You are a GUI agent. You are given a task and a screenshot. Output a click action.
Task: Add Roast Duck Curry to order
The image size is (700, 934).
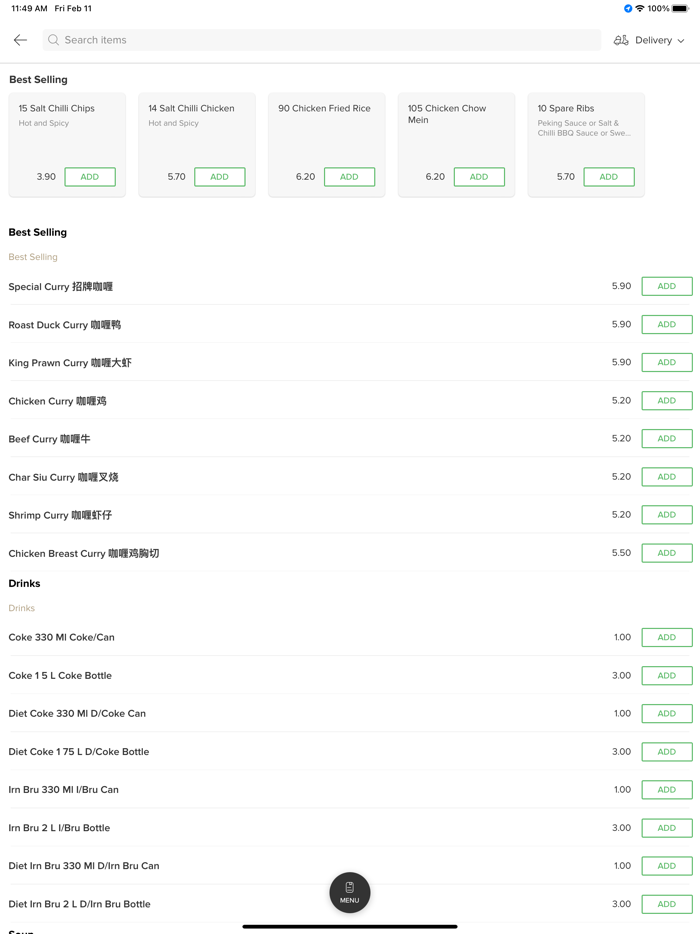point(667,324)
